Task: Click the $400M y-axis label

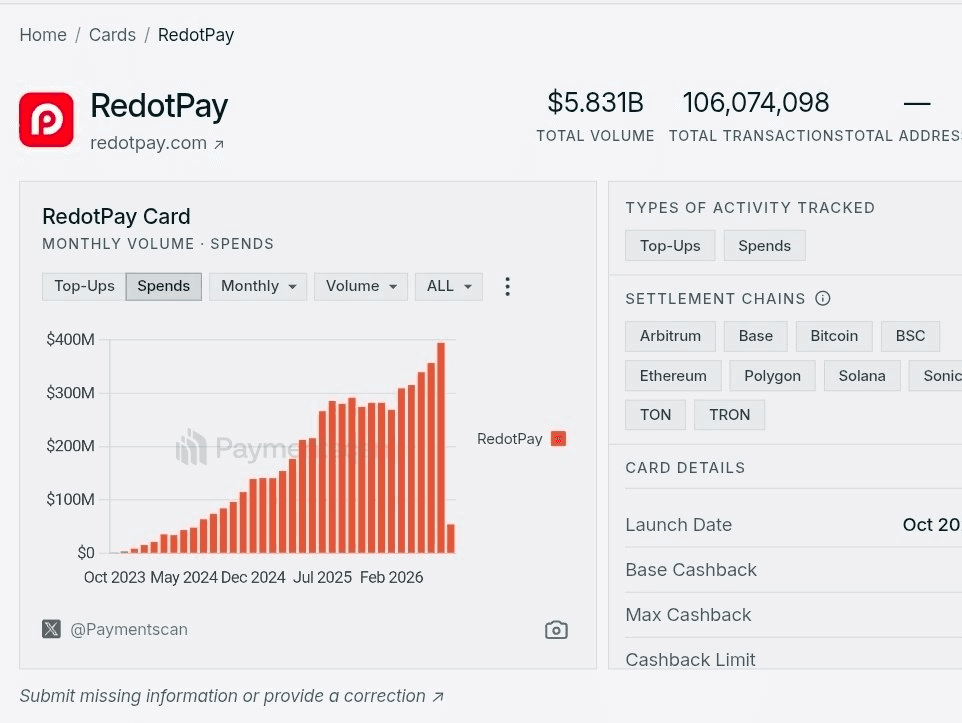Action: coord(70,339)
